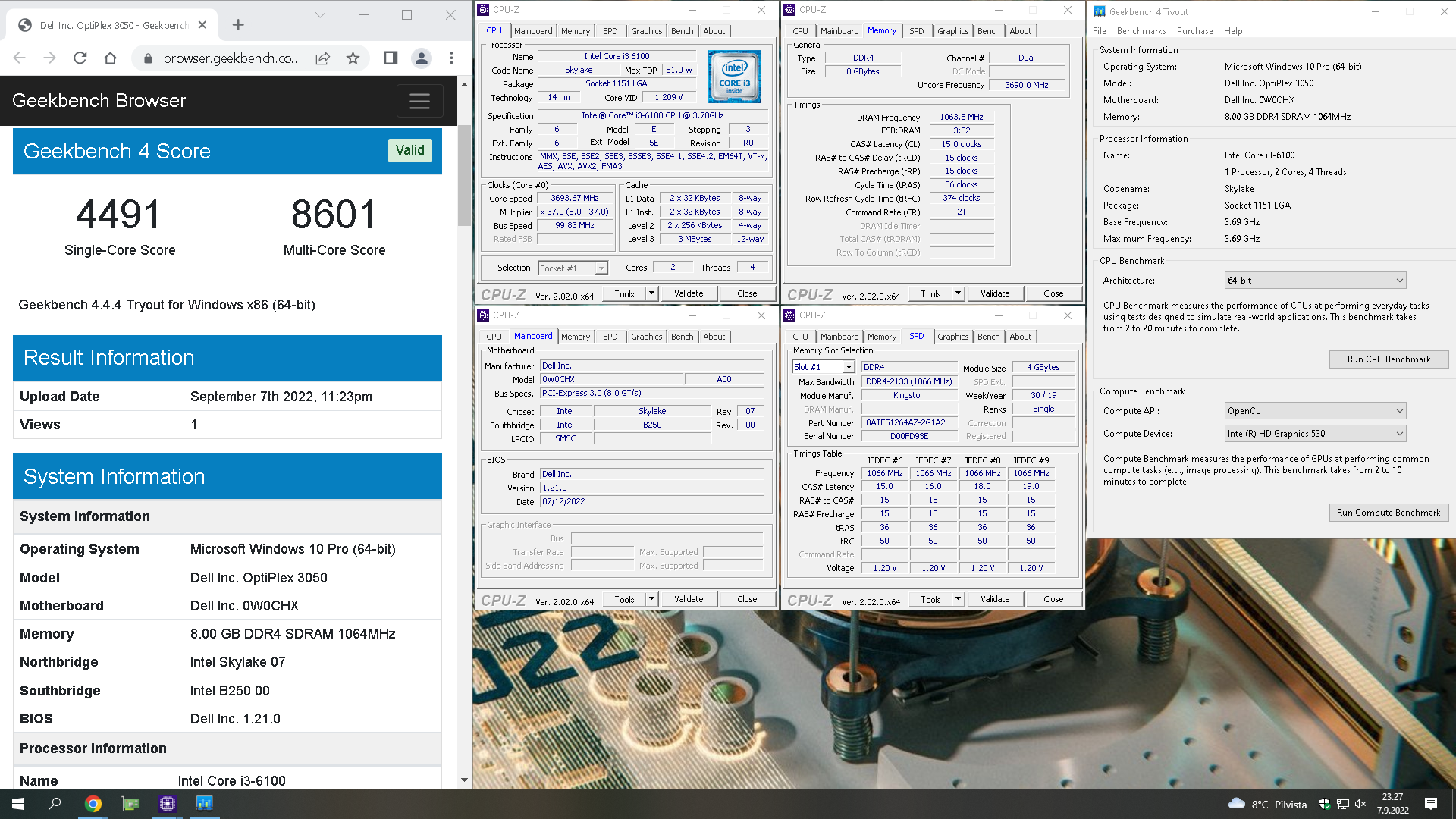Screen dimensions: 1456x819
Task: Switch to Graphics tab in Memory CPU-Z window
Action: tap(952, 31)
